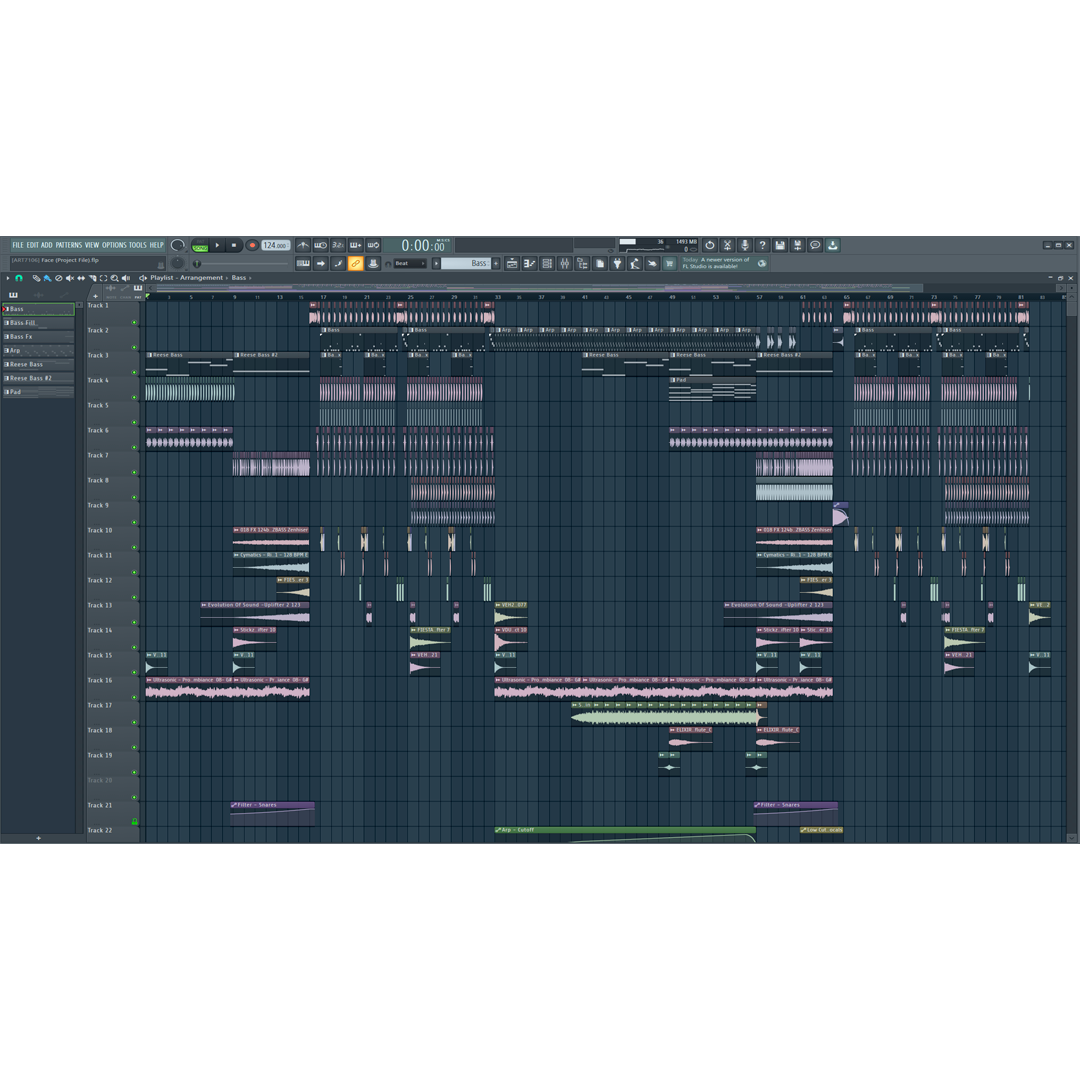Open the OPTIONS menu
The image size is (1080, 1080).
coord(114,245)
